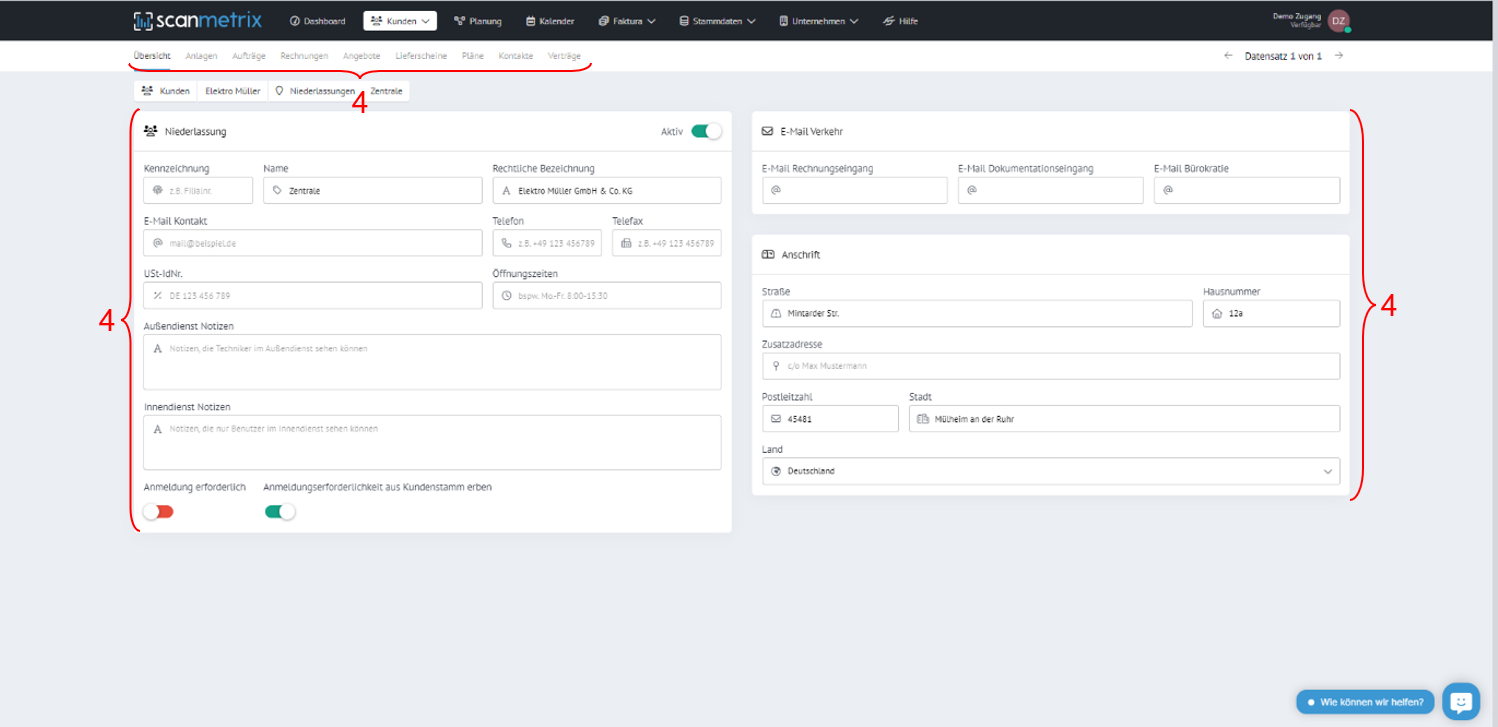Click the Postleitzahl input field
This screenshot has width=1498, height=727.
[x=830, y=419]
